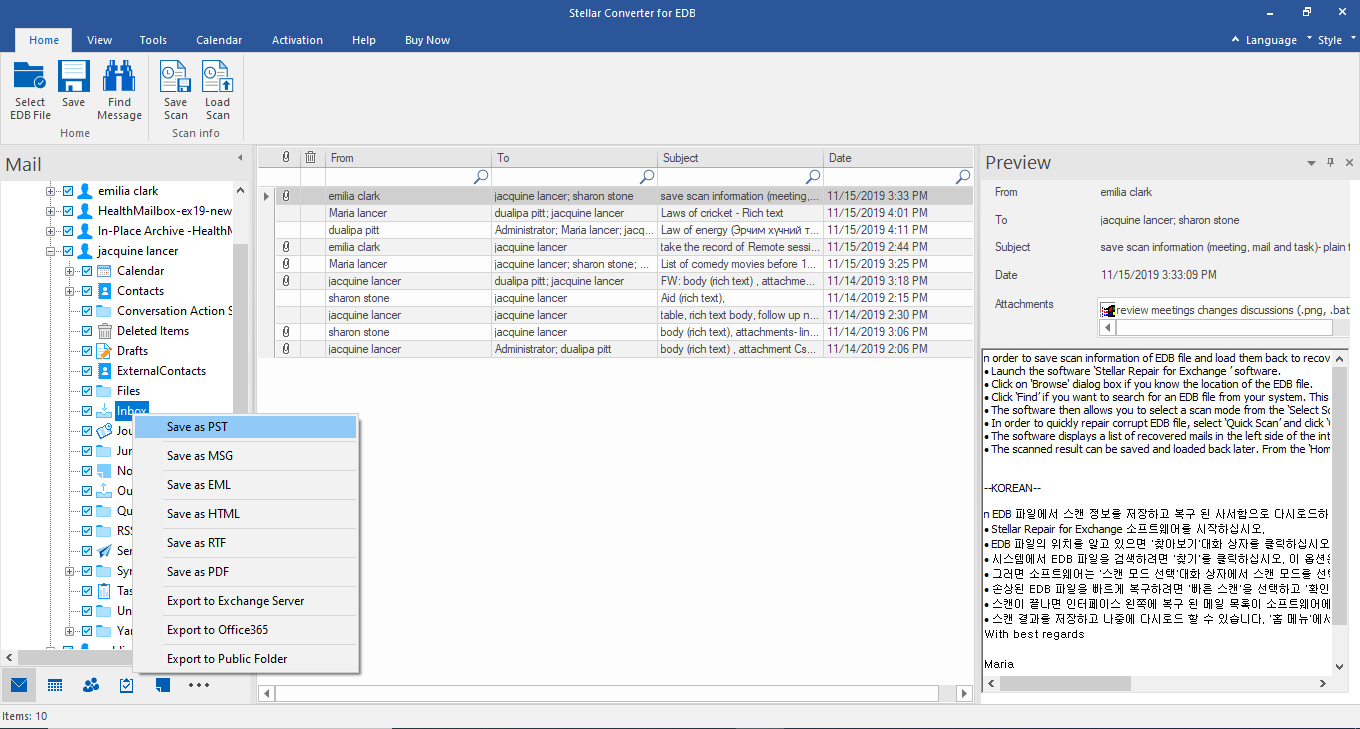1360x729 pixels.
Task: Open the Buy Now tab
Action: coord(427,40)
